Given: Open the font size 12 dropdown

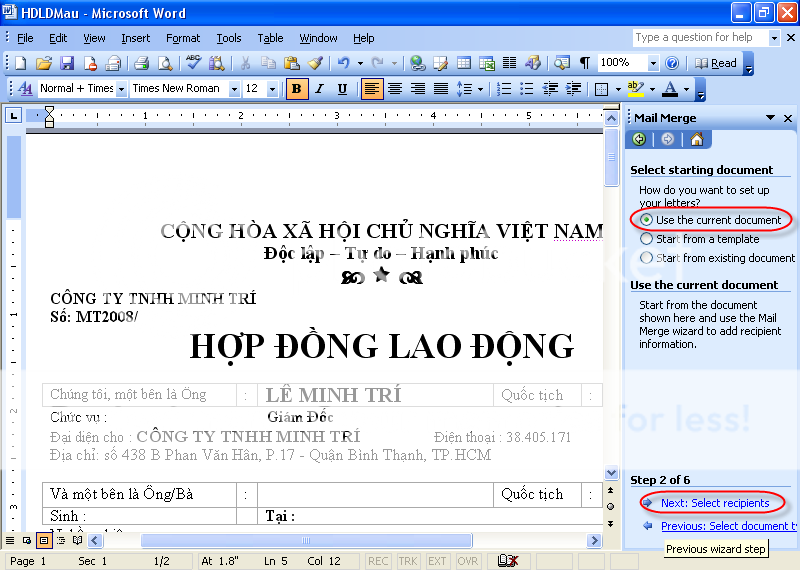Looking at the screenshot, I should coord(272,89).
